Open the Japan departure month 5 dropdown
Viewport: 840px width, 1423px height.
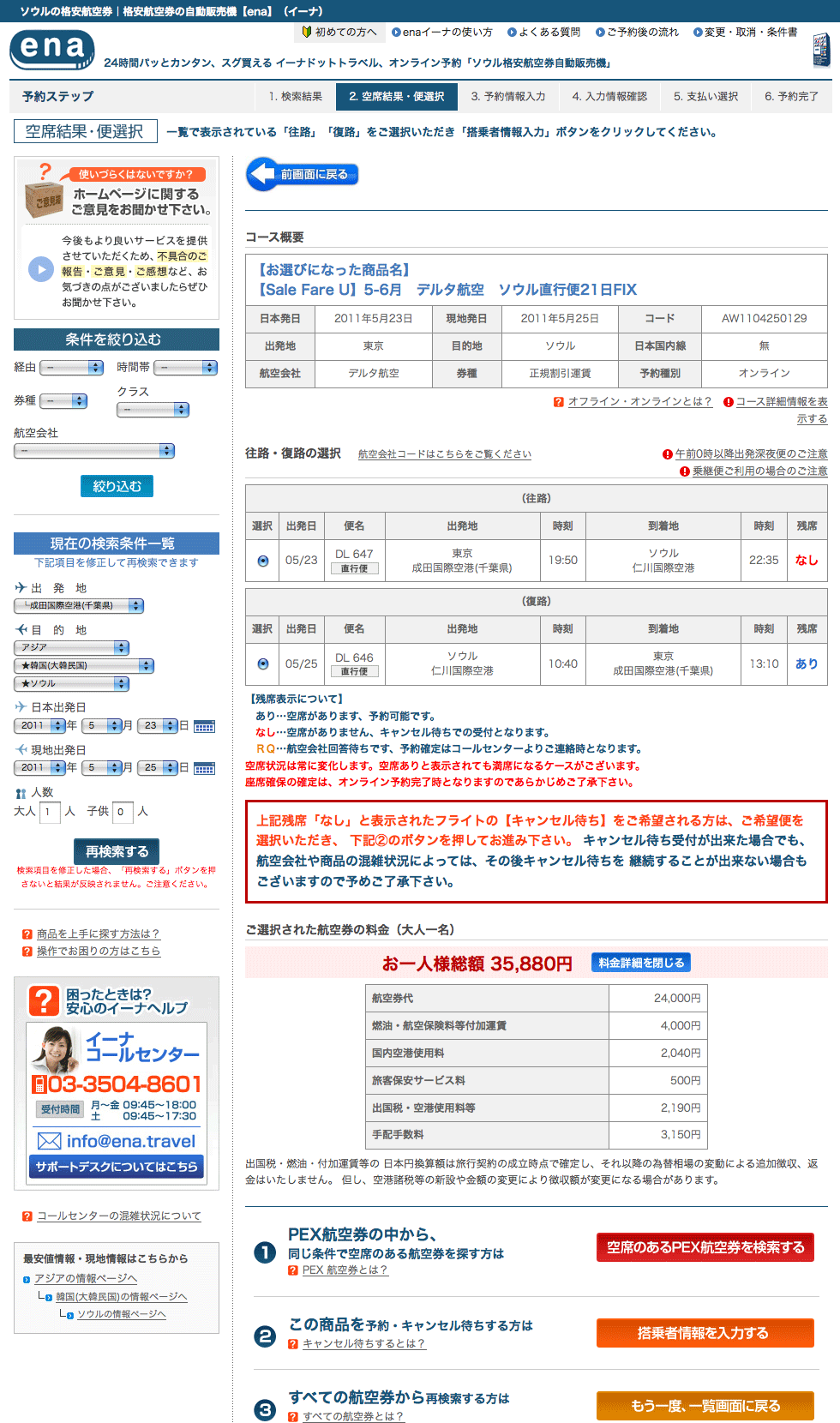click(103, 726)
